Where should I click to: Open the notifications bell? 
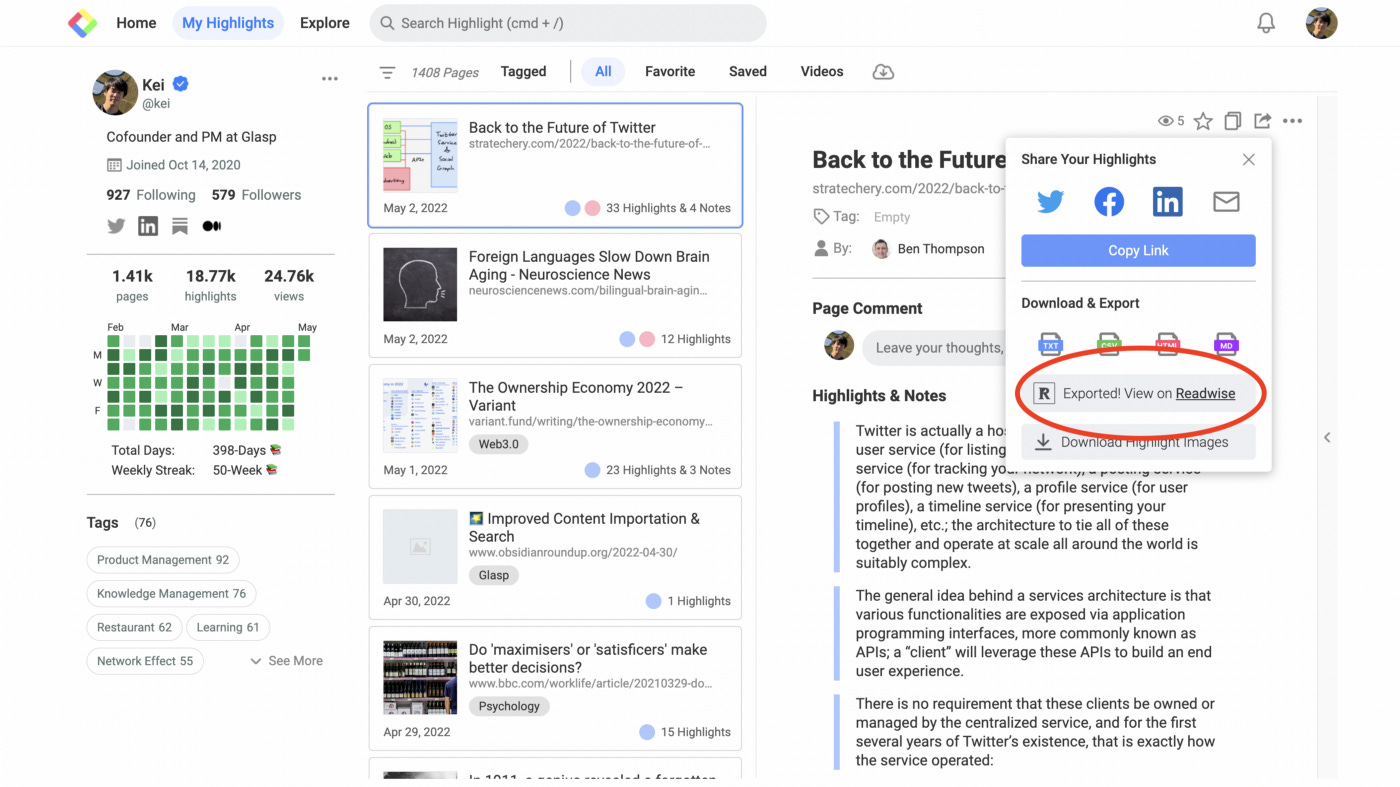[1266, 23]
